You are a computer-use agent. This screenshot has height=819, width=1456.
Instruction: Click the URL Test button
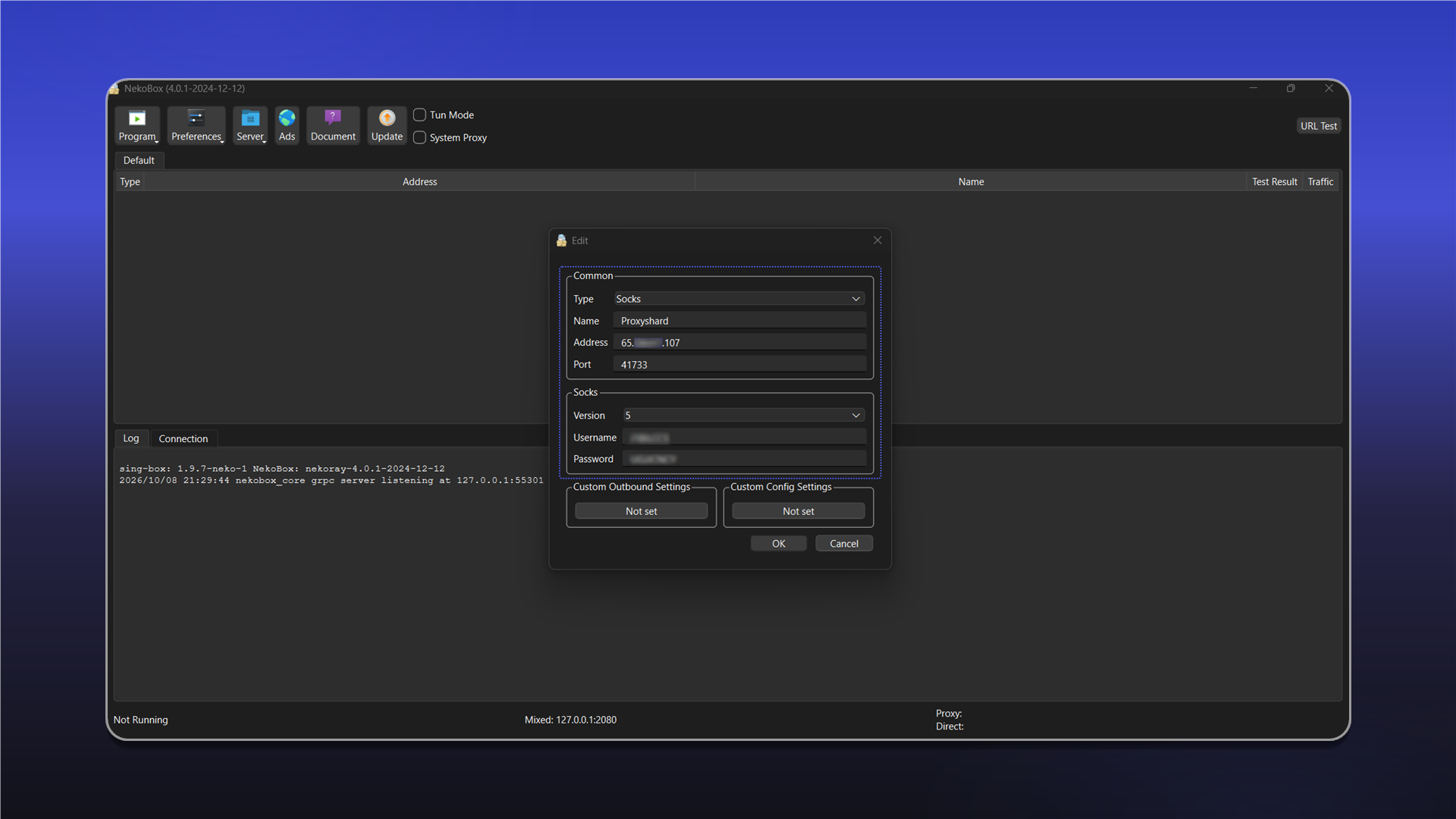(1319, 126)
